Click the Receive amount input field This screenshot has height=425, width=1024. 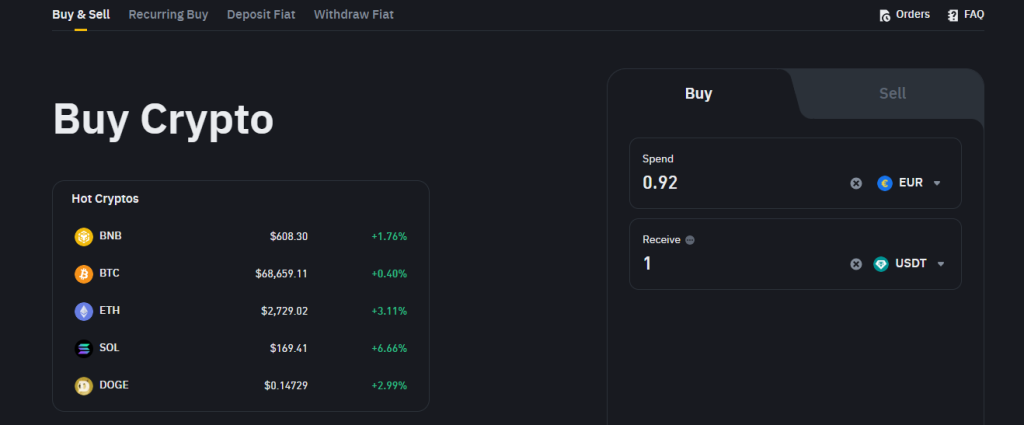[x=740, y=264]
